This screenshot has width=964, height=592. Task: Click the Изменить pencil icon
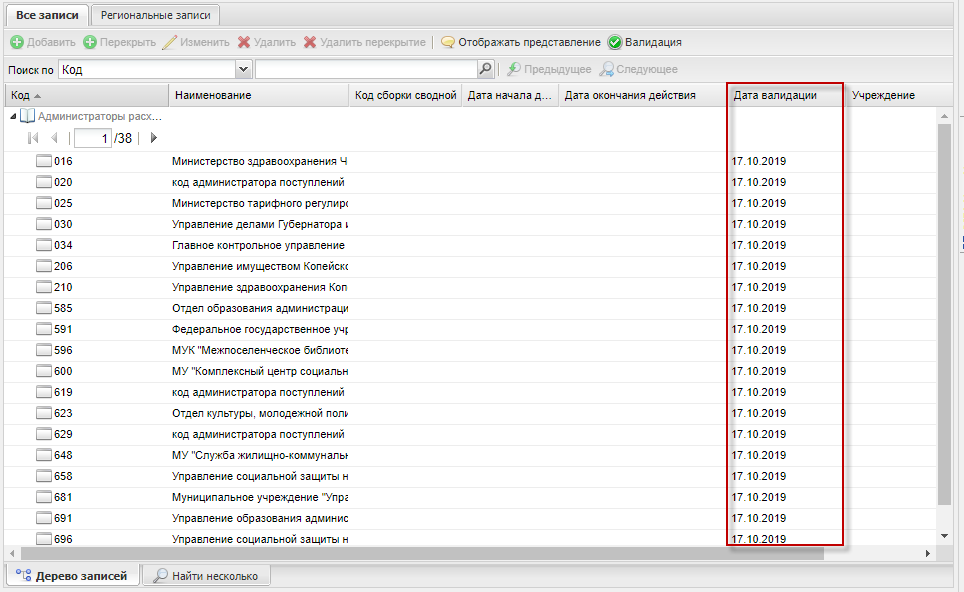[170, 43]
